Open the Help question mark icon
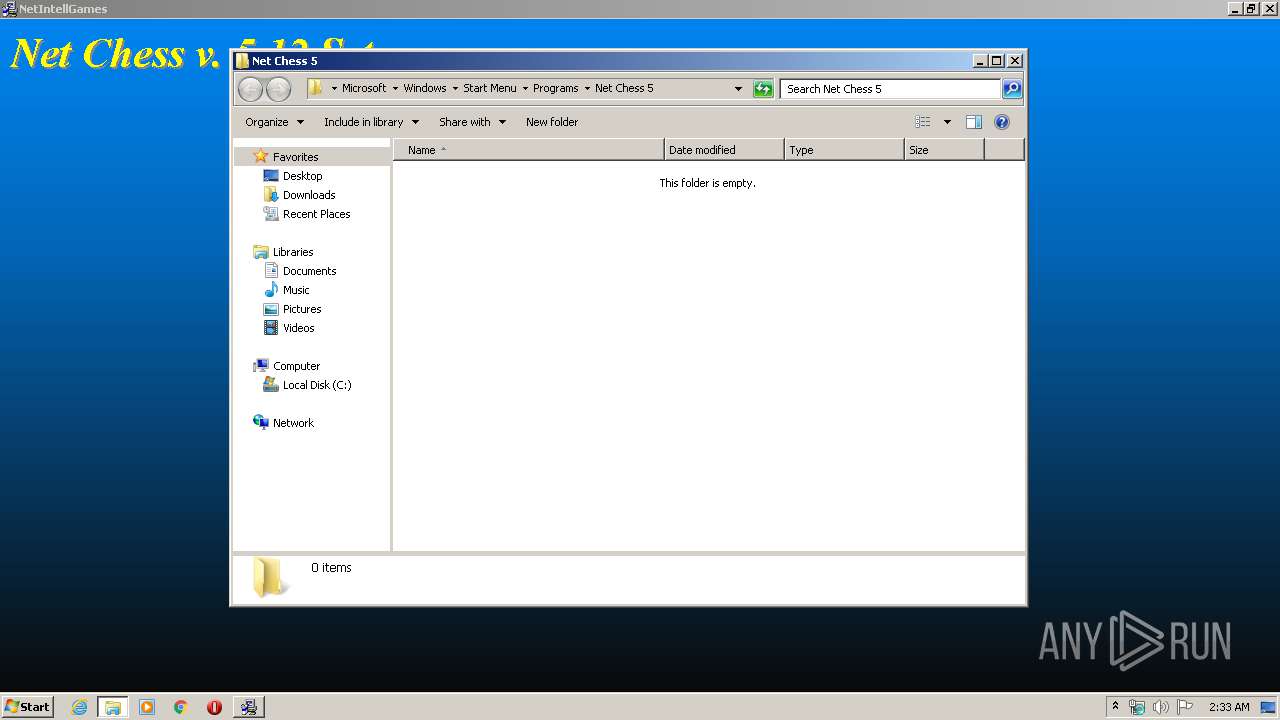The width and height of the screenshot is (1280, 720). [x=1002, y=122]
